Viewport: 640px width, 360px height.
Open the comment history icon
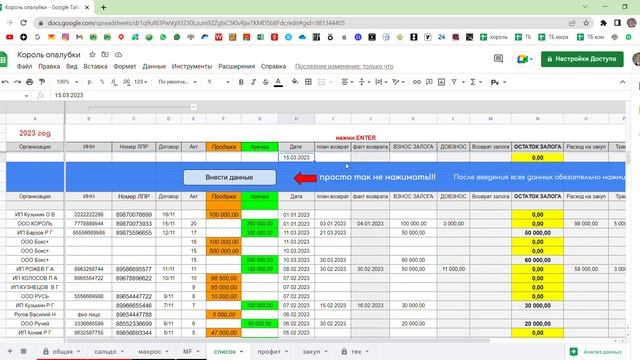(498, 59)
